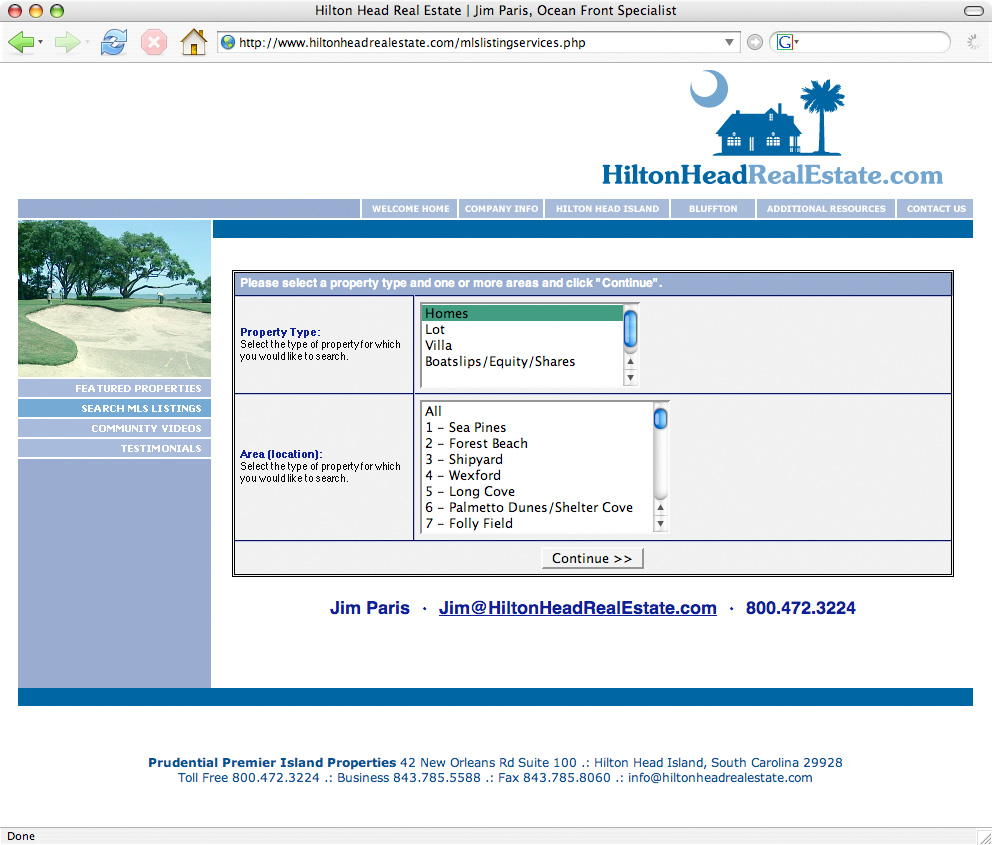Click the Forward arrow button

coord(67,42)
